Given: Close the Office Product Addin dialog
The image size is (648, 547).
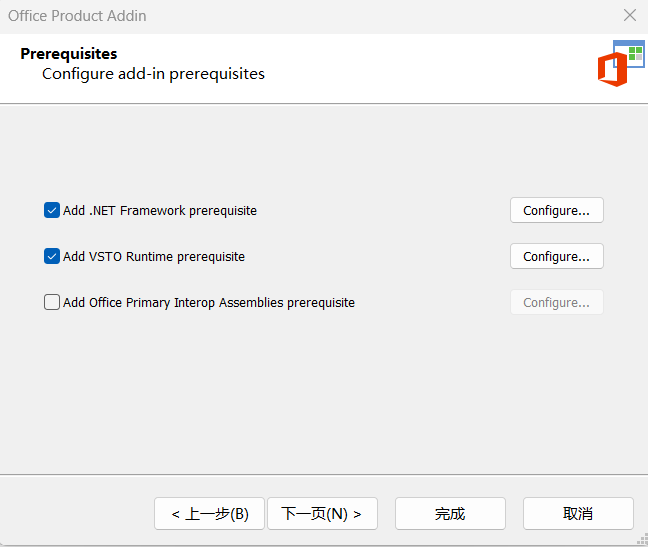Looking at the screenshot, I should (x=629, y=16).
